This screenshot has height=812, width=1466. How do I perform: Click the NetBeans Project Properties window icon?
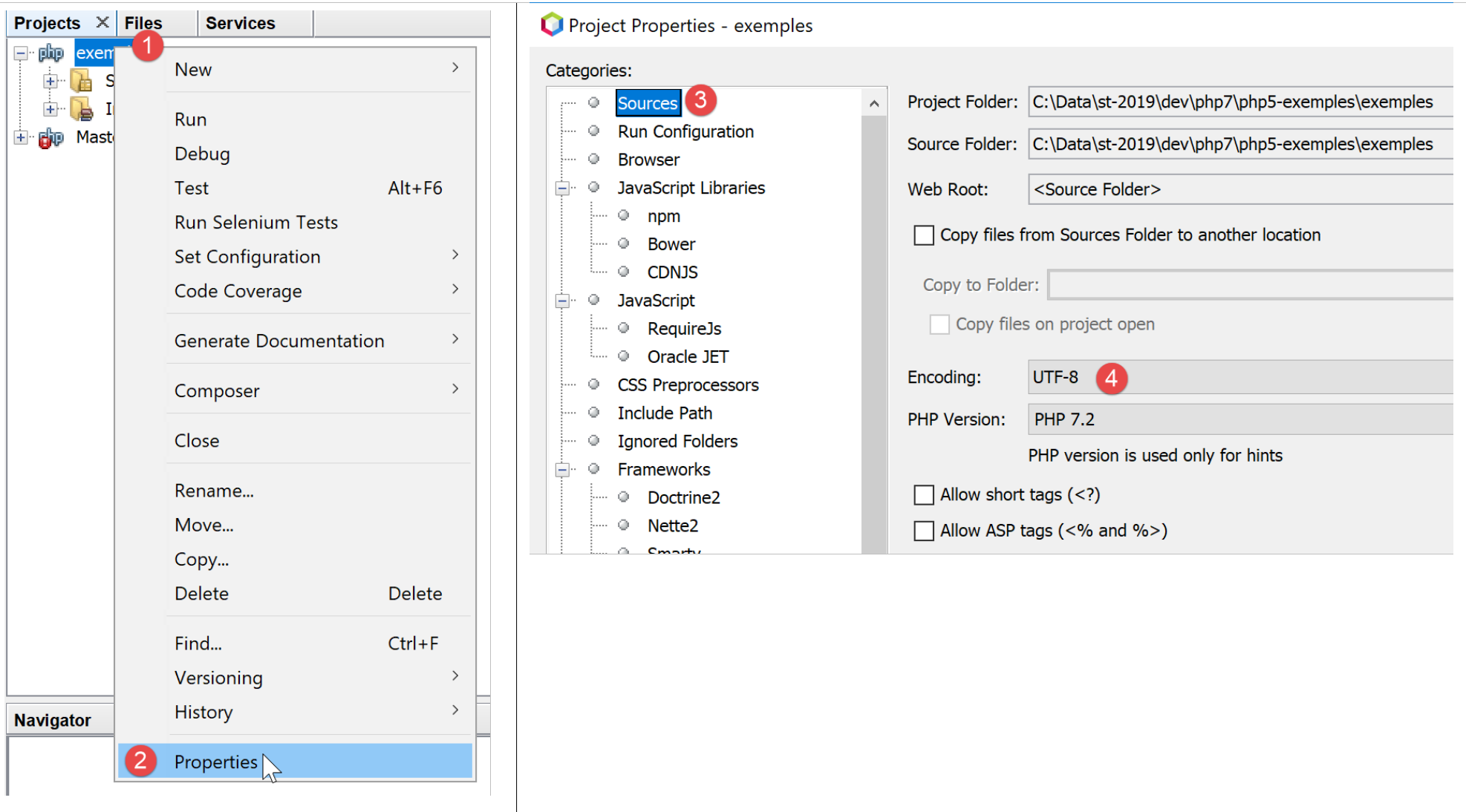point(551,24)
